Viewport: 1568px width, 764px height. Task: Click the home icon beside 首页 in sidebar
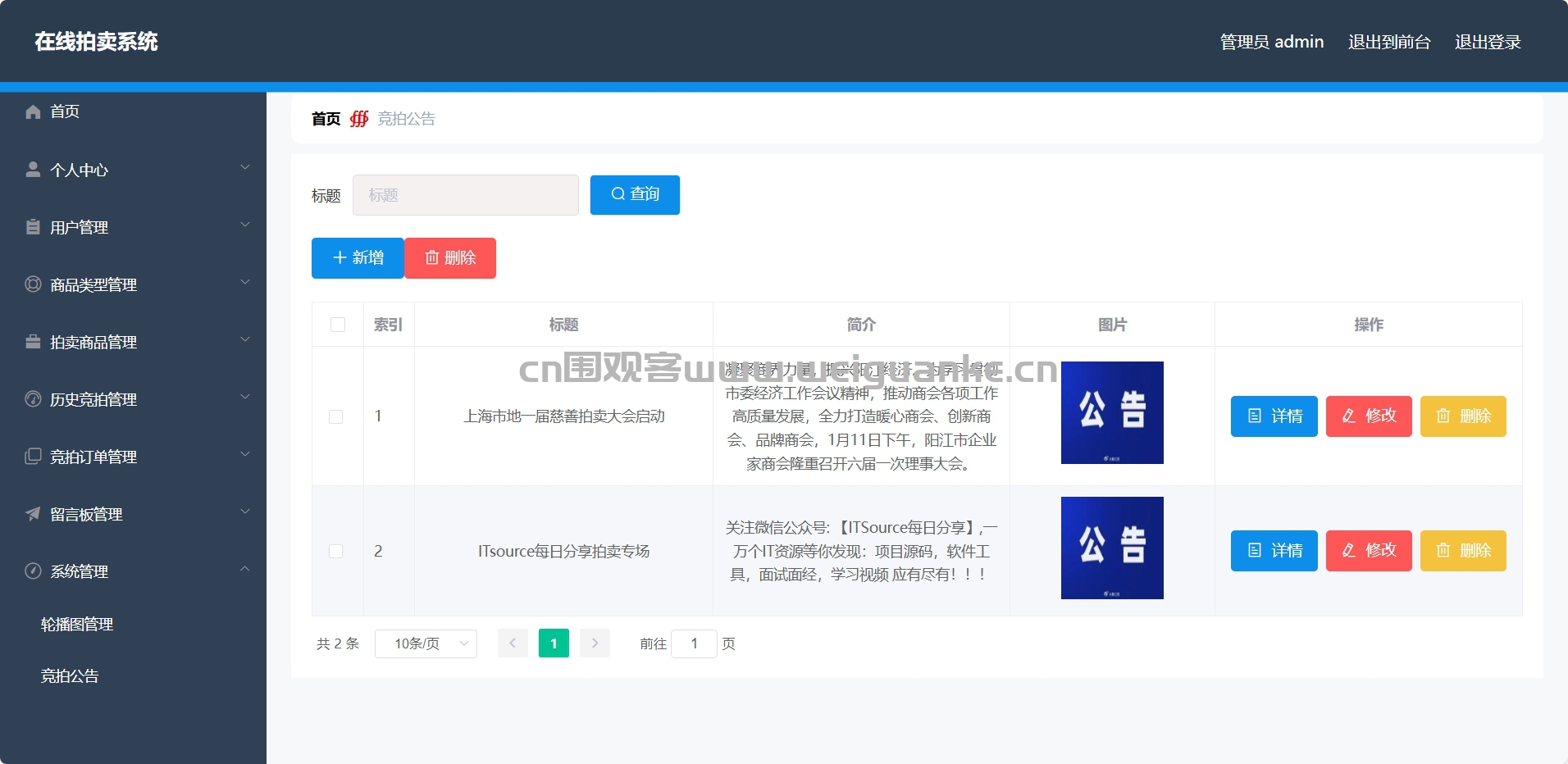click(x=33, y=111)
